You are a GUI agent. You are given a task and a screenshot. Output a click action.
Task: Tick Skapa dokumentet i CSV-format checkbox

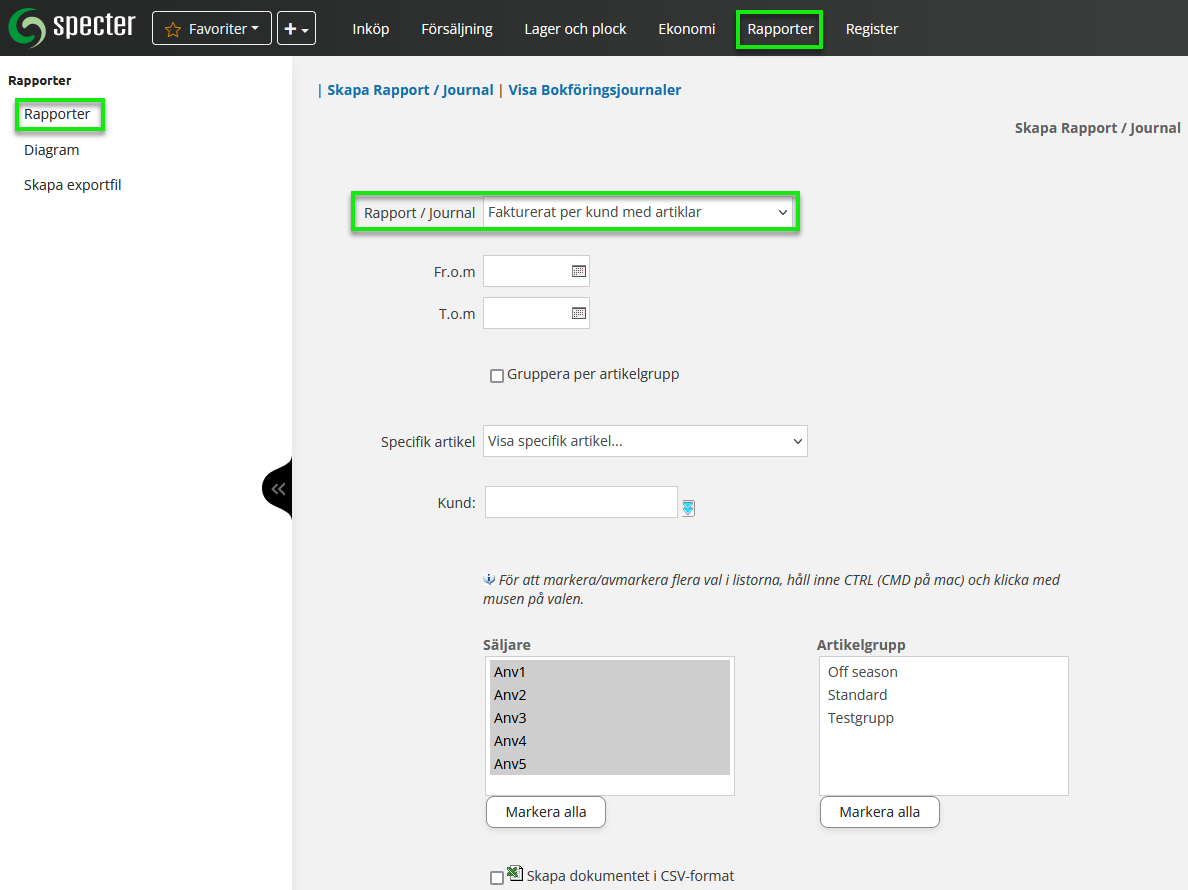point(497,878)
